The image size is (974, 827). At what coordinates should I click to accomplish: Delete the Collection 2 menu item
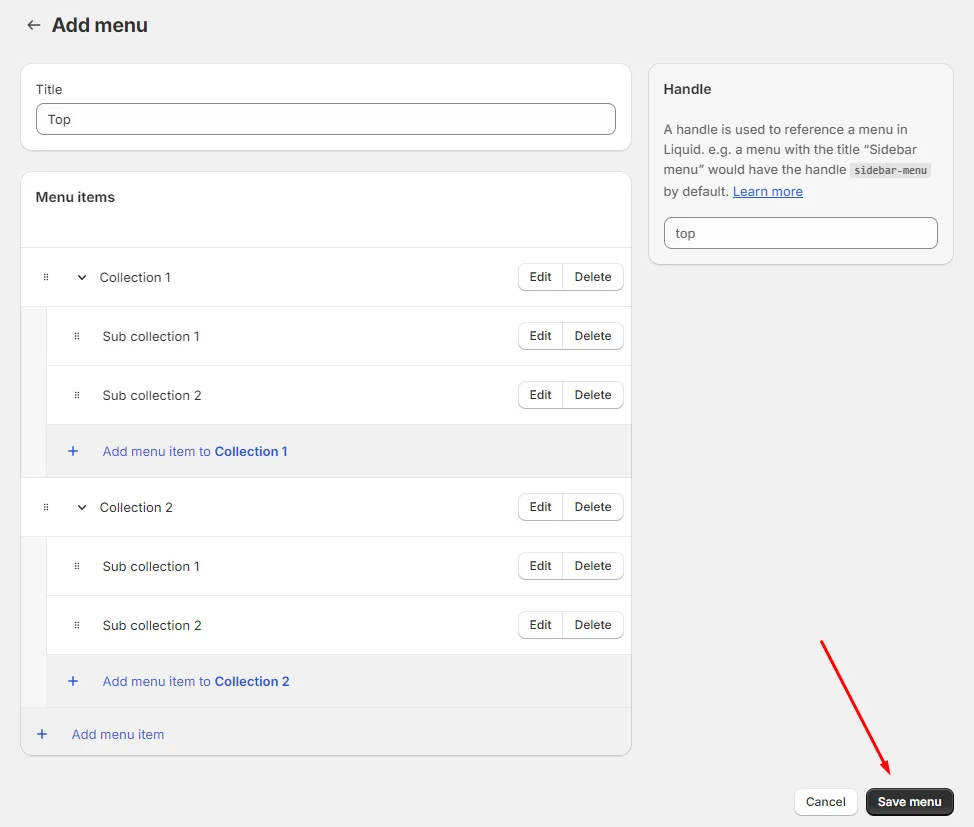coord(593,507)
